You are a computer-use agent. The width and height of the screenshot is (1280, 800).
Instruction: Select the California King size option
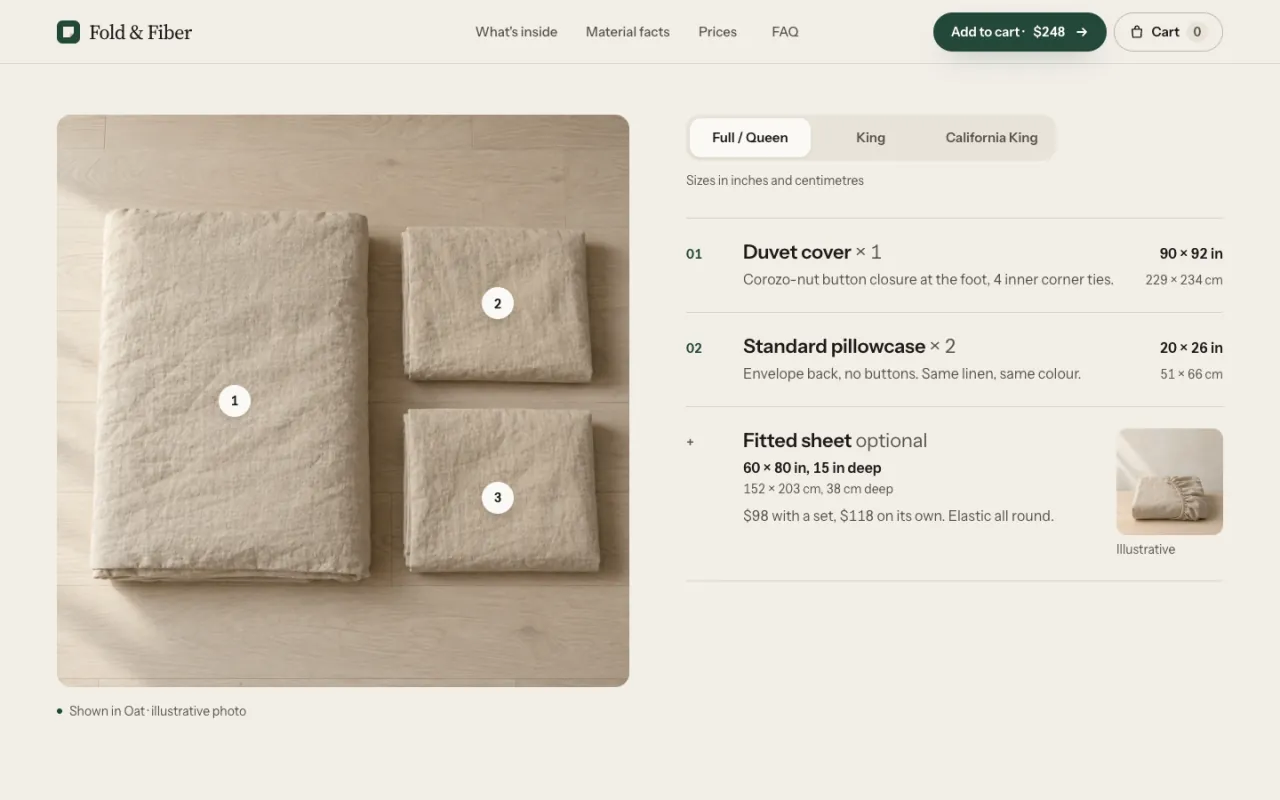pos(991,138)
